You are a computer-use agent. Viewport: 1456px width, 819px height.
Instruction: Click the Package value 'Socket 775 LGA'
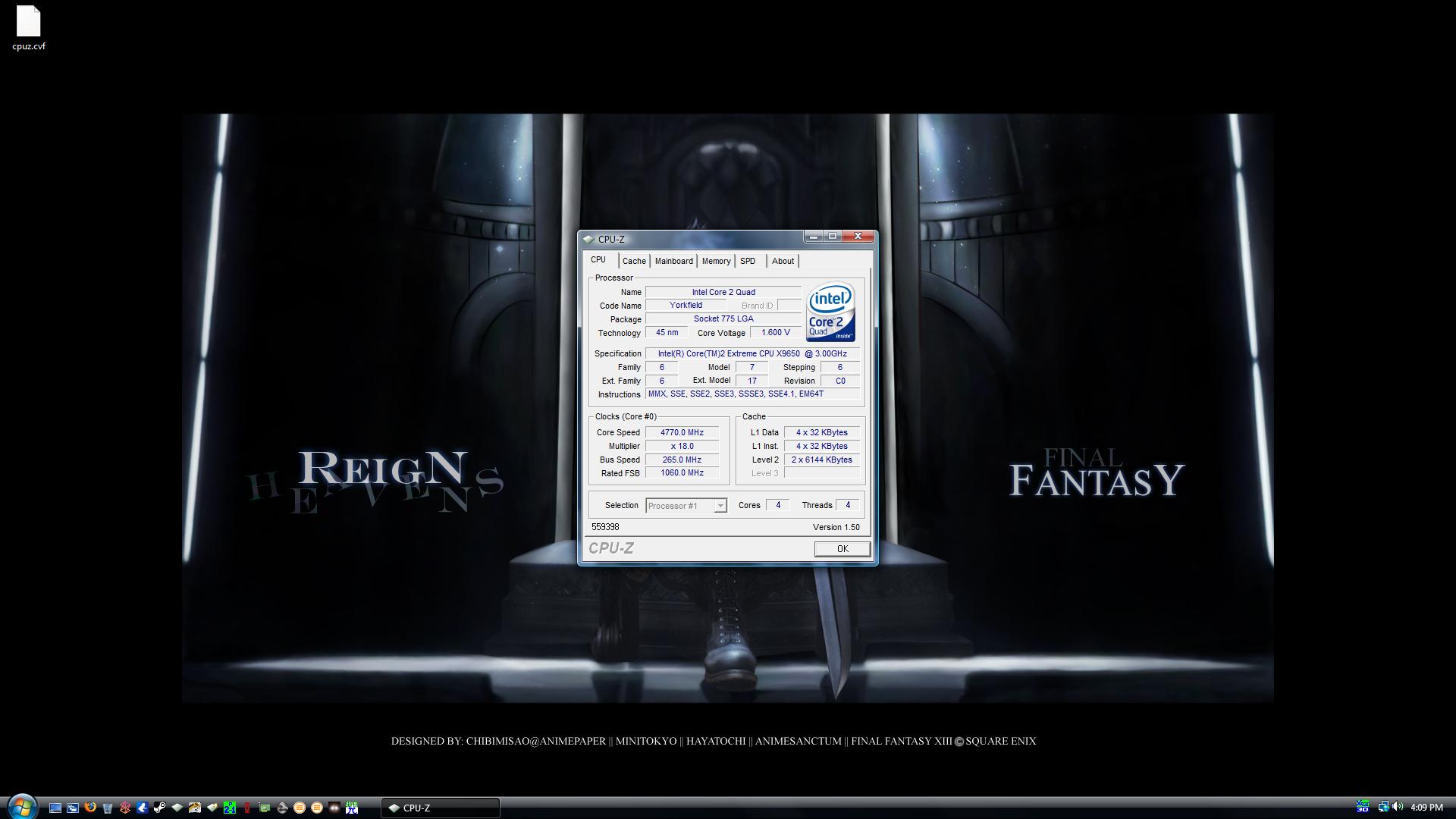(723, 319)
